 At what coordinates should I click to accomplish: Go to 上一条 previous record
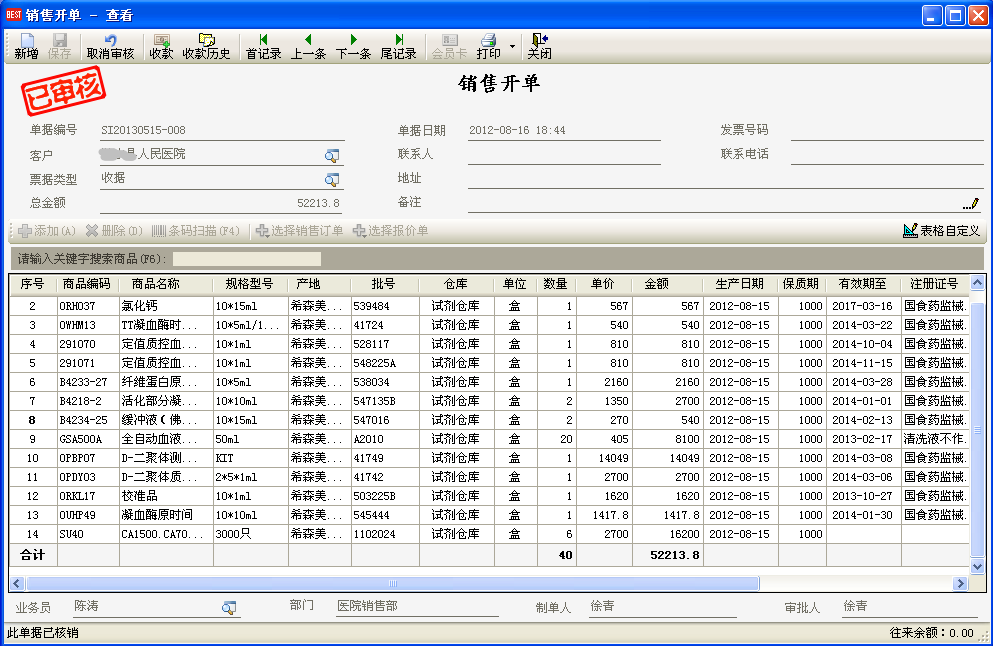point(308,46)
